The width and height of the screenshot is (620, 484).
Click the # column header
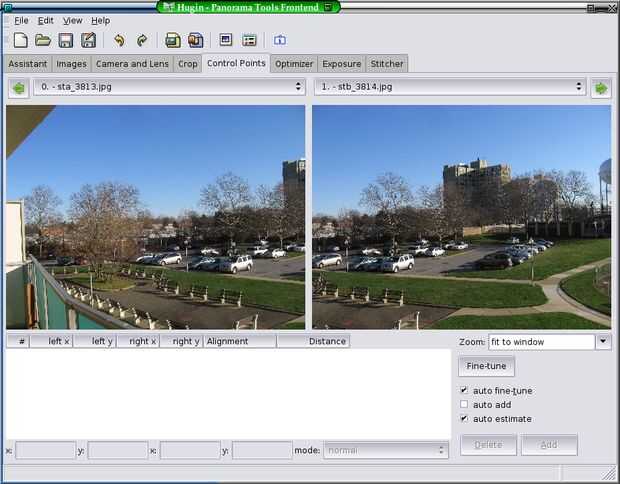coord(18,341)
